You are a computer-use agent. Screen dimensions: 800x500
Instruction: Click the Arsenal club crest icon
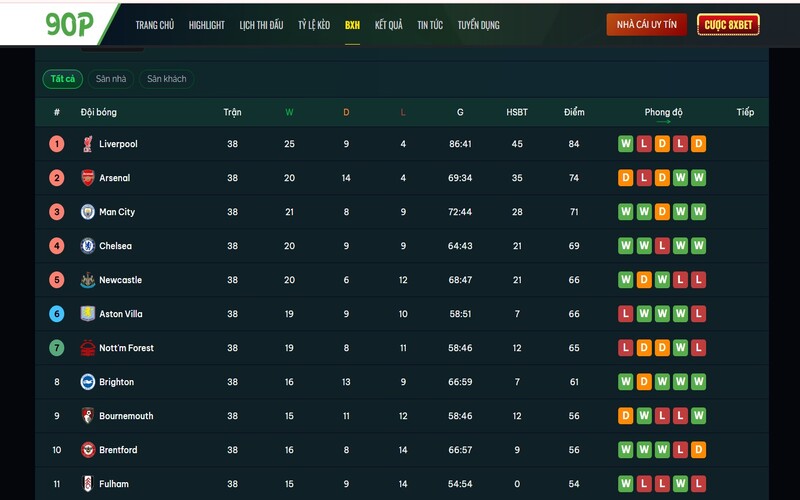click(x=88, y=178)
